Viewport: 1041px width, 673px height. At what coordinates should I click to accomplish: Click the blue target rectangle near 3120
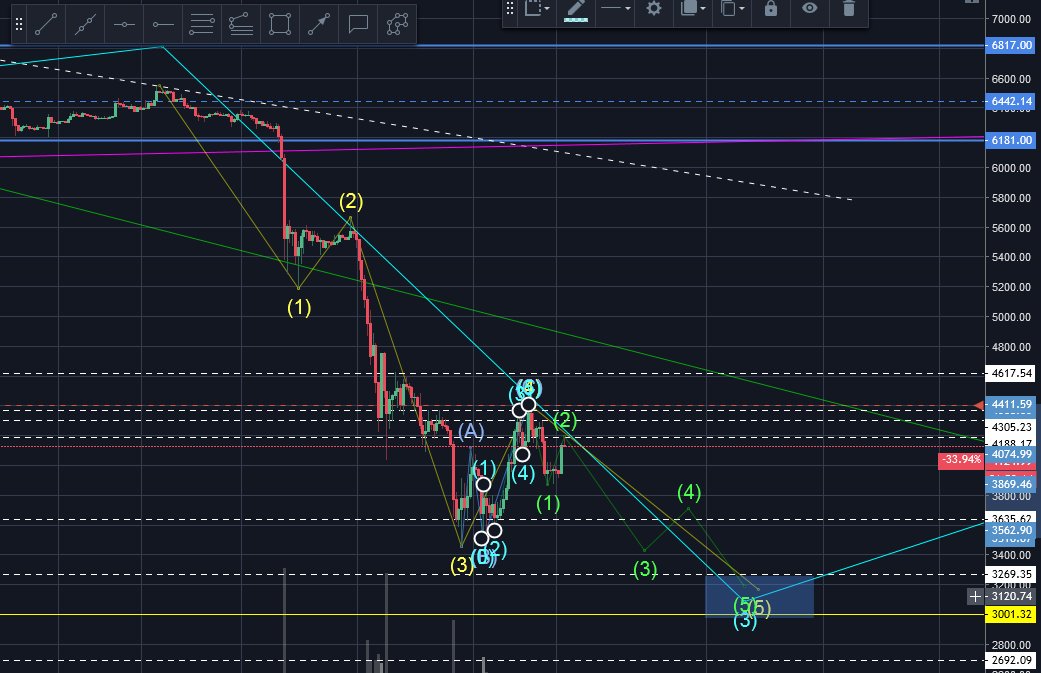pos(760,596)
